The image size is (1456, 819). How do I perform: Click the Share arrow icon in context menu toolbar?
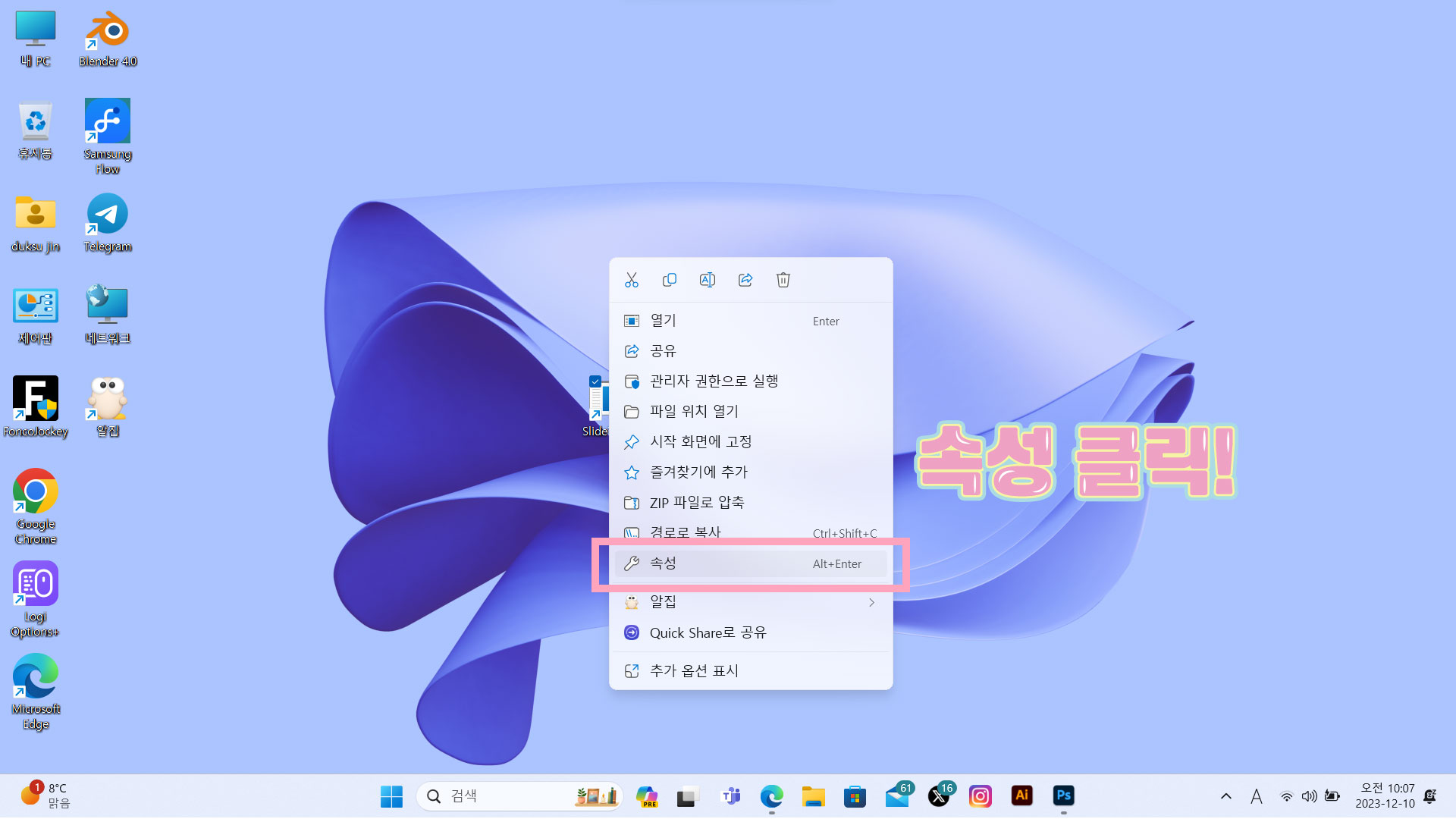745,280
